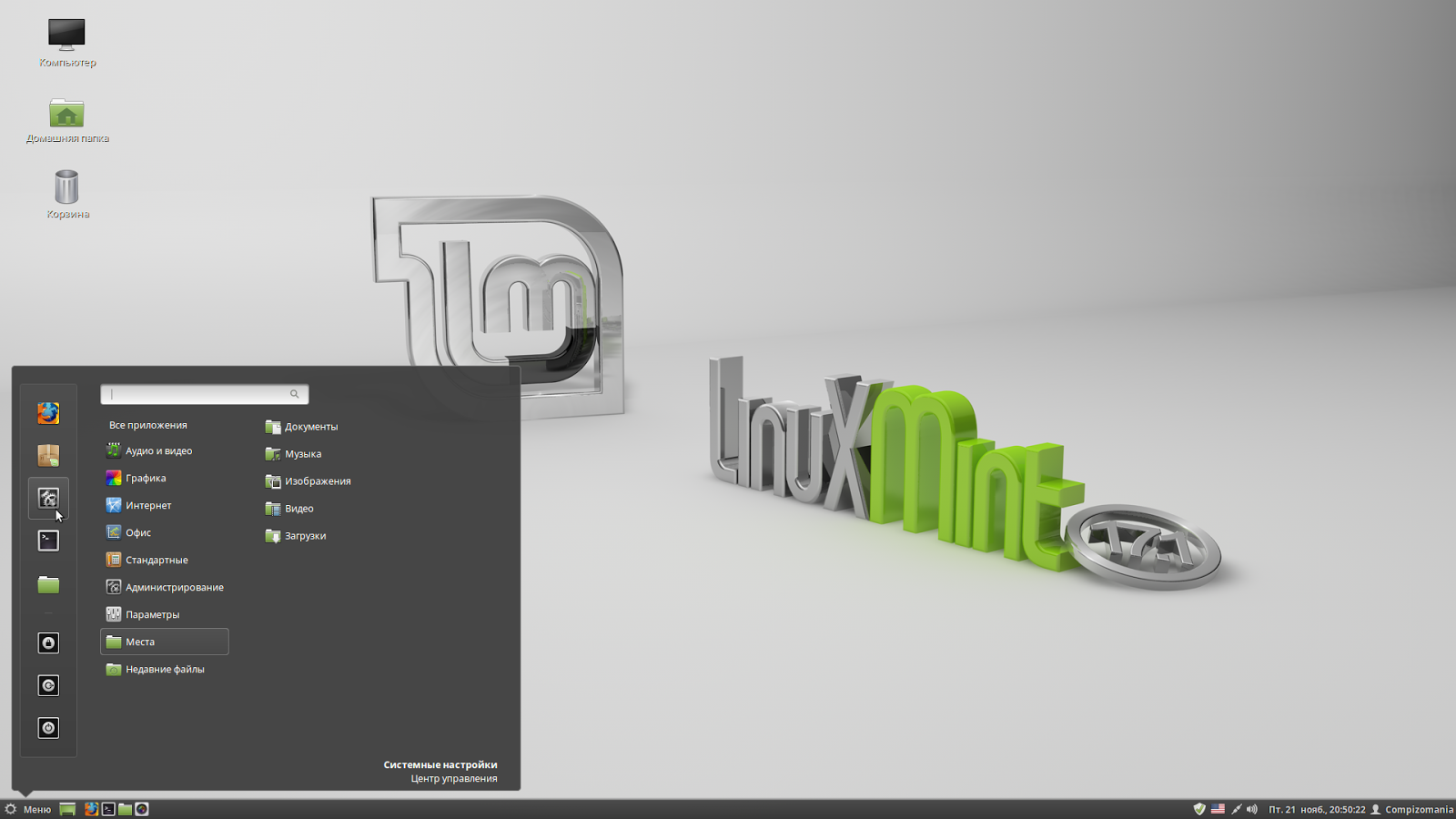Open the Документы folder place

pos(301,426)
